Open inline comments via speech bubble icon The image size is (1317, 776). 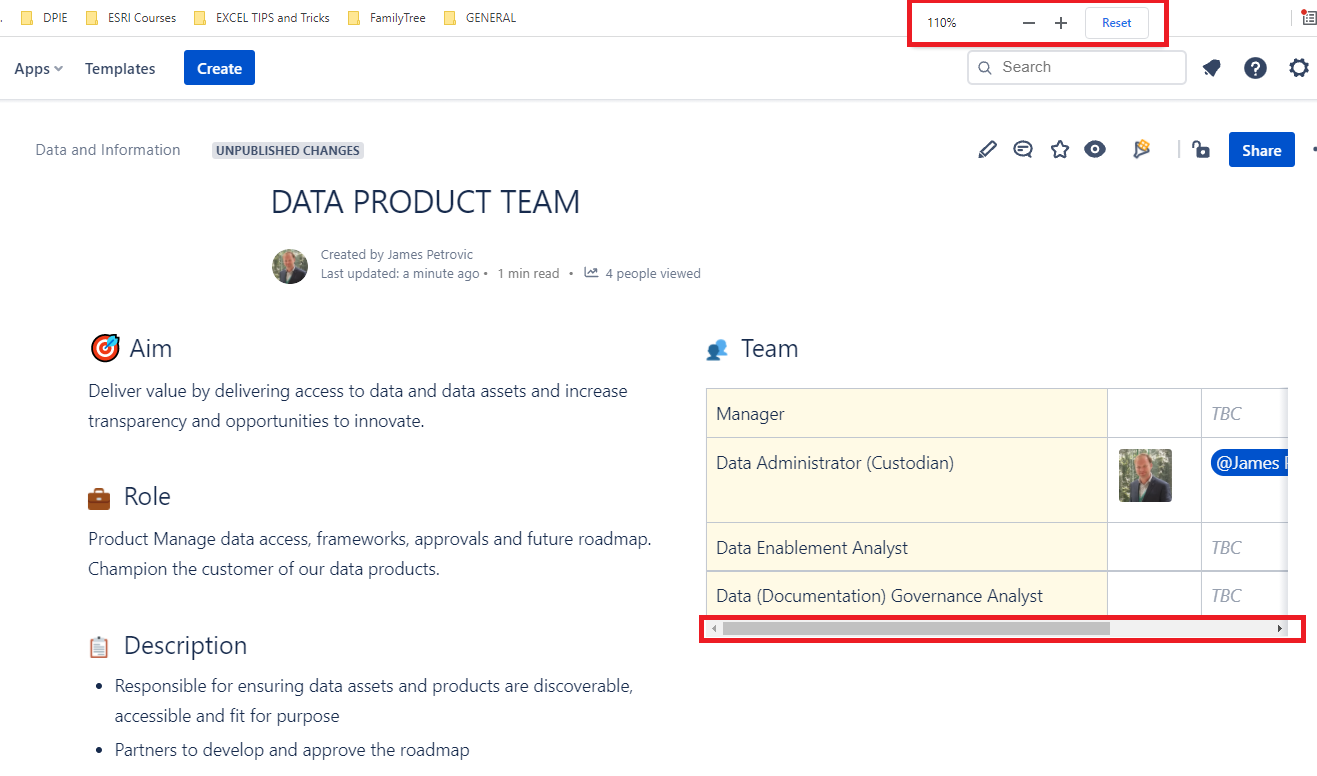[1023, 149]
